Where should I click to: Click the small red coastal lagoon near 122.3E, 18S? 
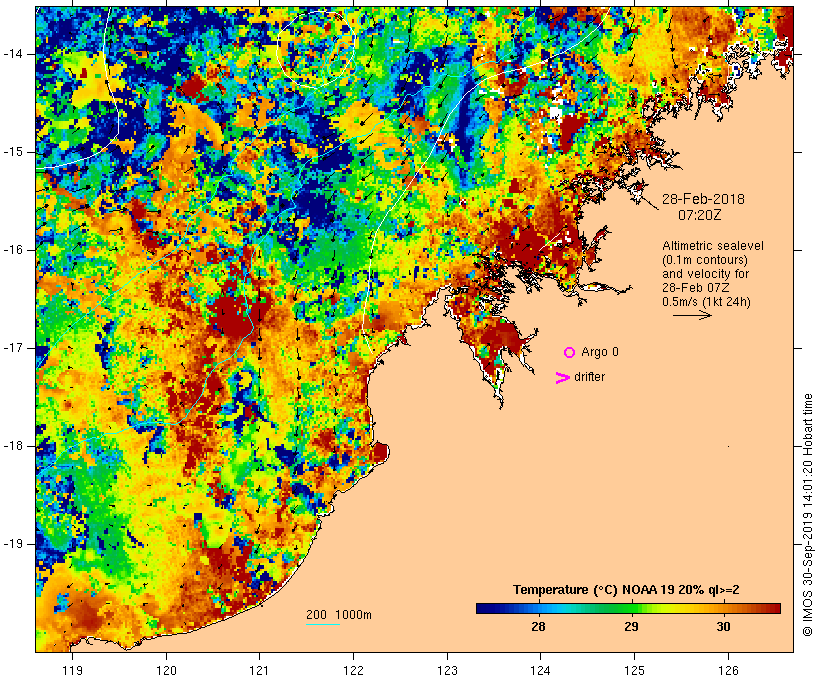pyautogui.click(x=380, y=453)
